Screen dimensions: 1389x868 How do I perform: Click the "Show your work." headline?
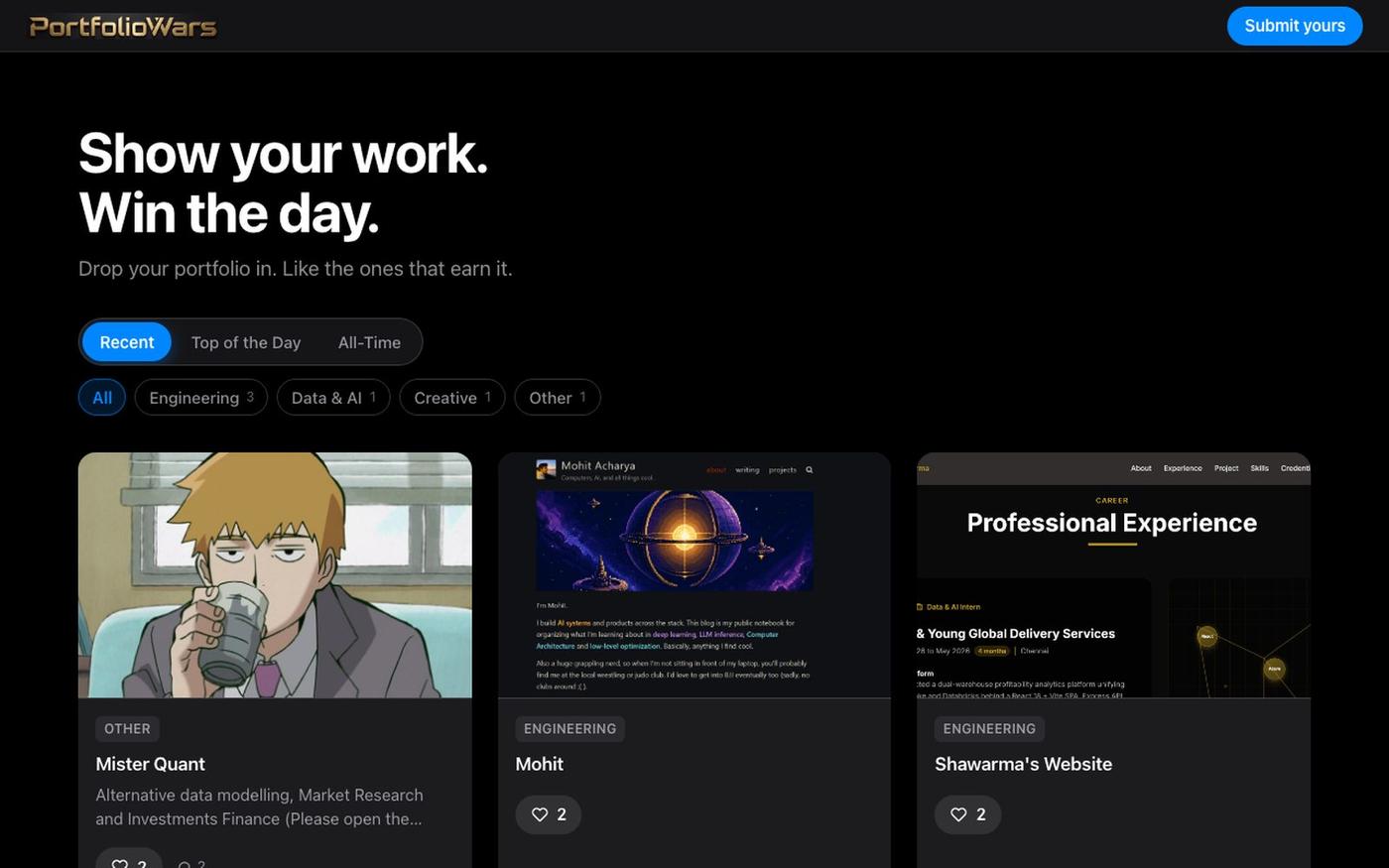(x=284, y=154)
